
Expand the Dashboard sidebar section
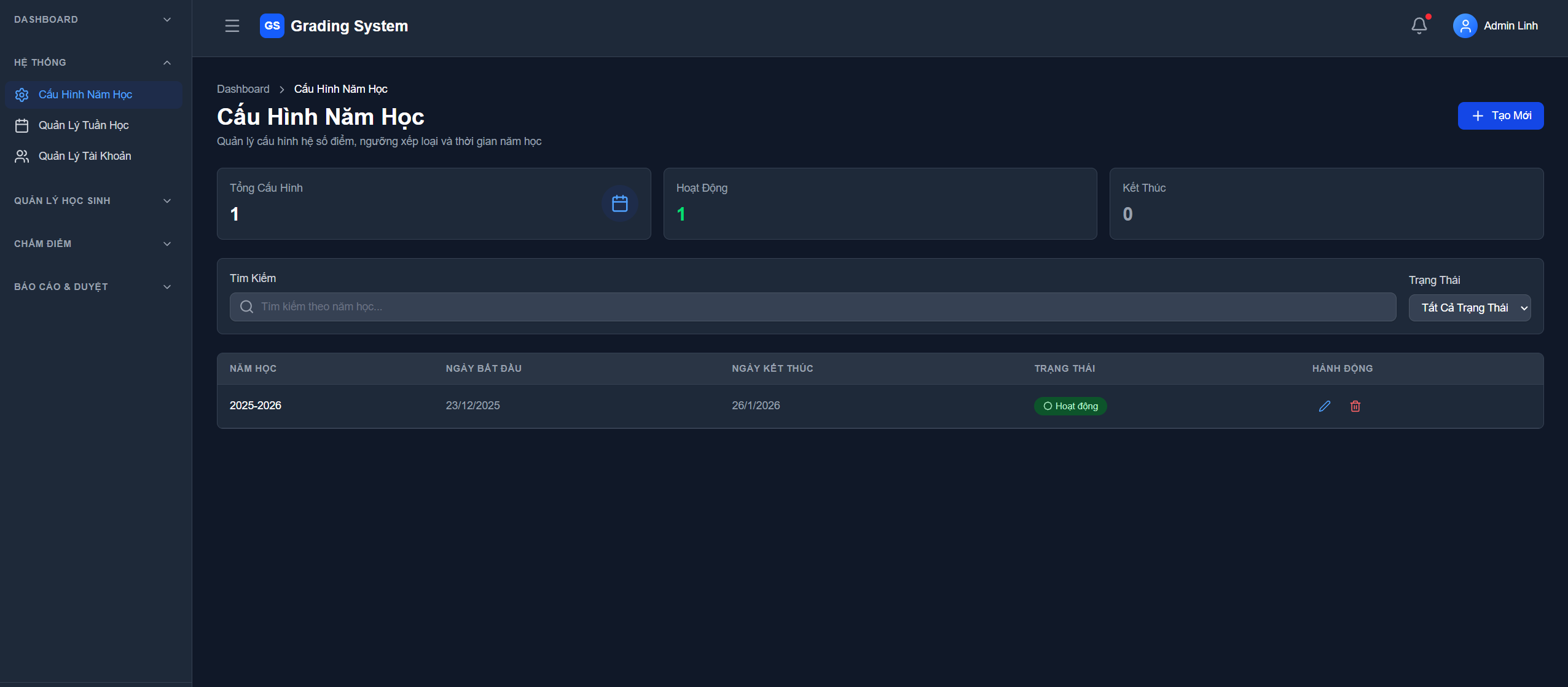pos(167,20)
